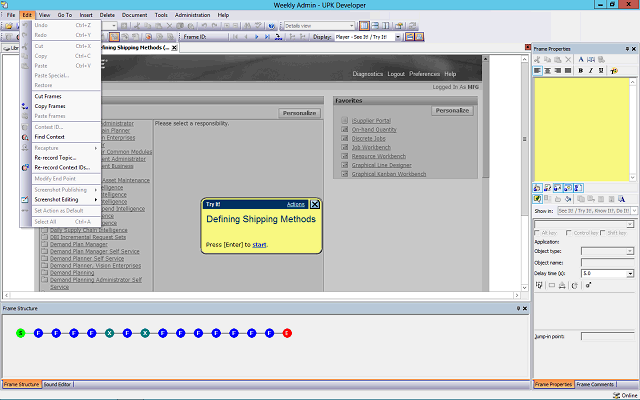The height and width of the screenshot is (400, 640).
Task: Click the Jump-in point input field
Action: (608, 336)
